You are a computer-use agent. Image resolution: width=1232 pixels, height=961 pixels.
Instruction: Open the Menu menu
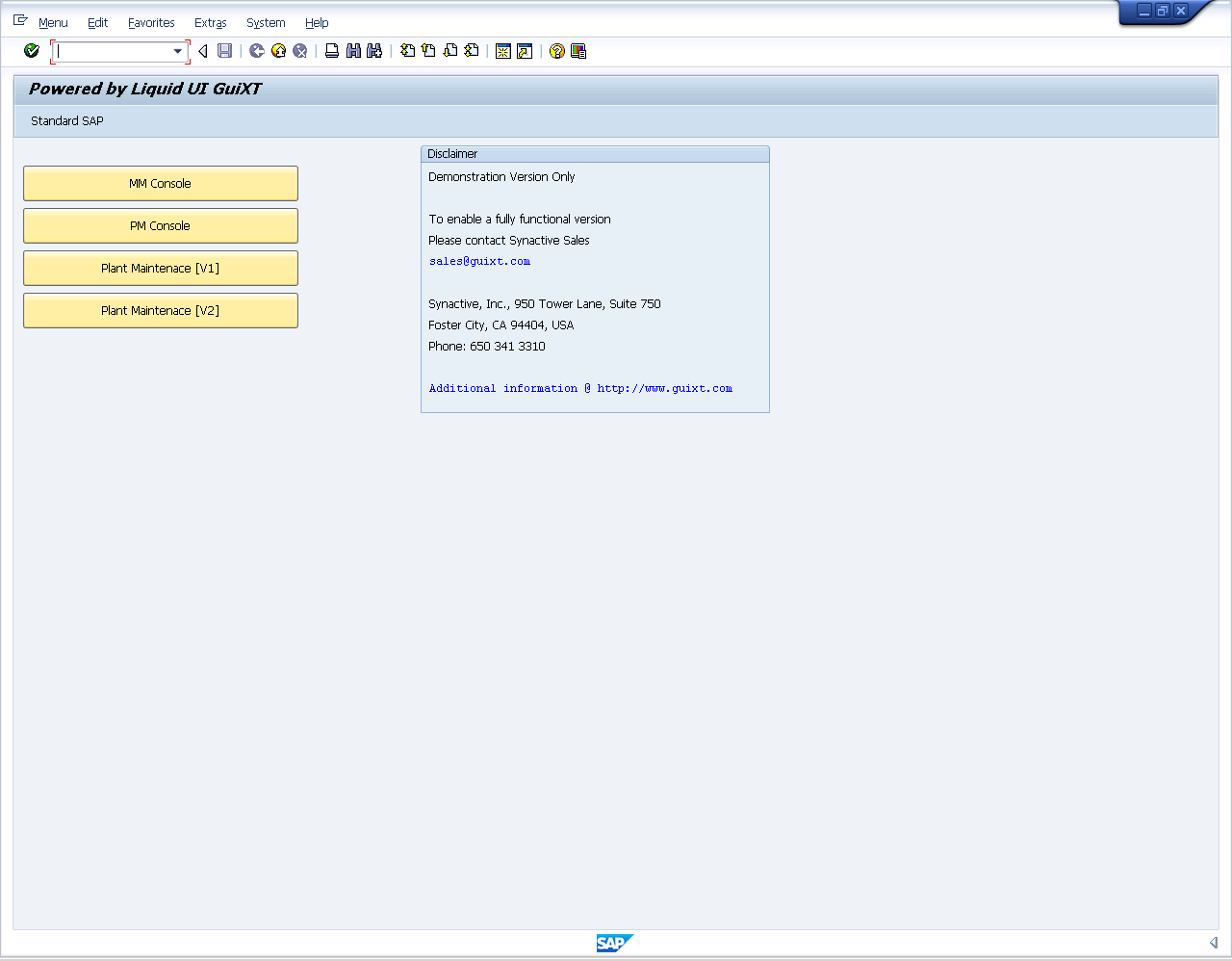click(x=53, y=23)
